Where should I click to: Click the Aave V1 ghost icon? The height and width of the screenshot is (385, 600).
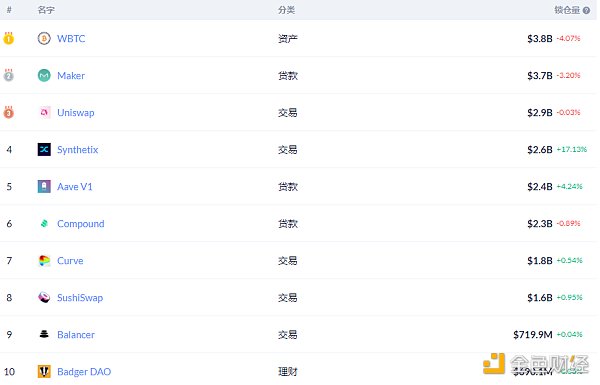pos(44,186)
